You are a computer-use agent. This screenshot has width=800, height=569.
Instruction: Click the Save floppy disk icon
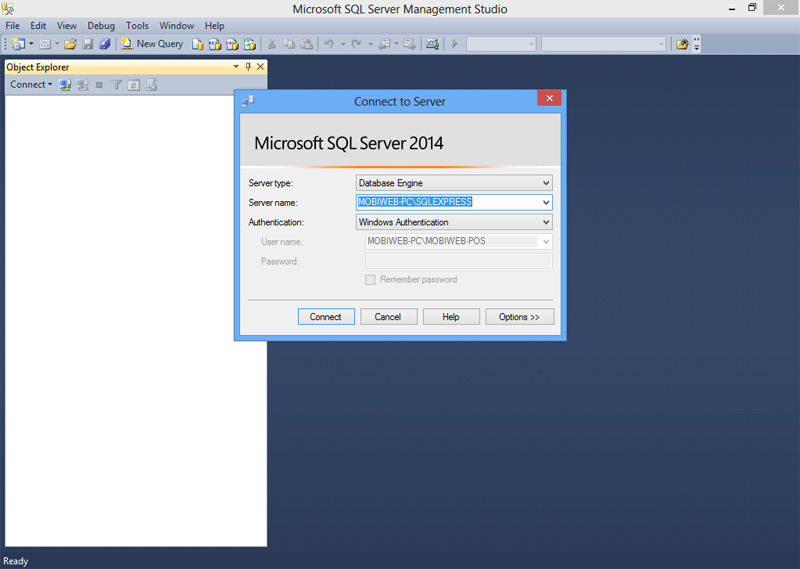[x=88, y=44]
